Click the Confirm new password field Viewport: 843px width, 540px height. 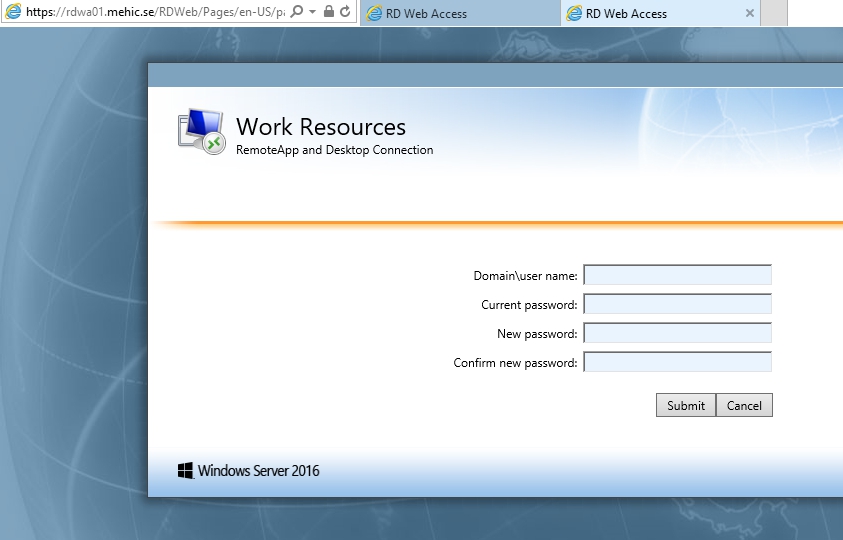coord(677,362)
